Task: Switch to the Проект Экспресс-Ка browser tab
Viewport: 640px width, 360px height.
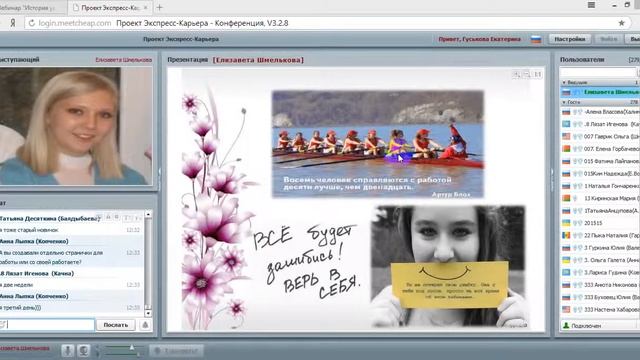Action: tap(109, 7)
